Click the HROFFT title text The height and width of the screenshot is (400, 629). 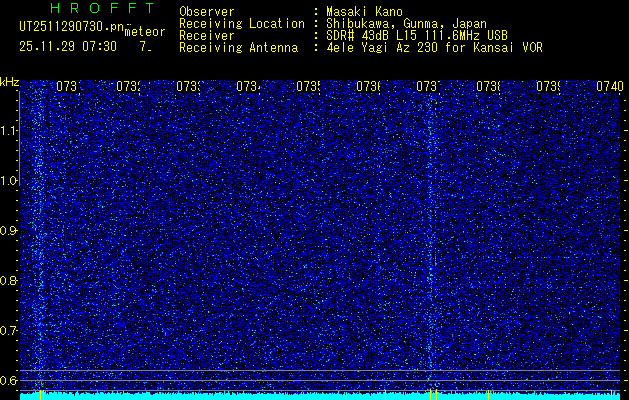click(x=103, y=8)
